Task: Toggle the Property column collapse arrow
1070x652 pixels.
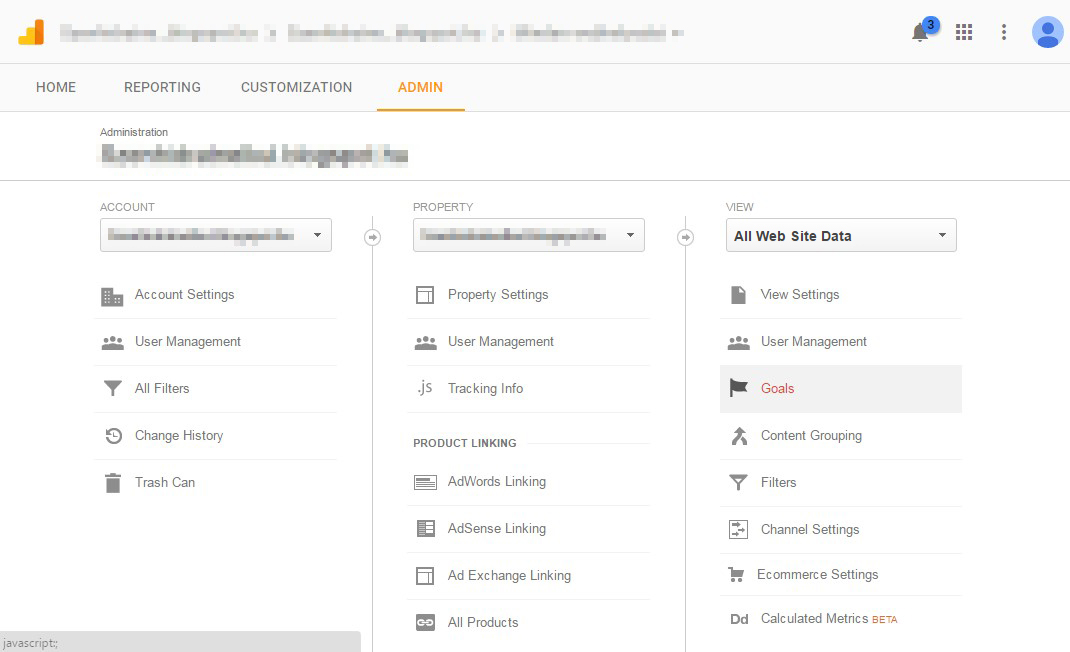Action: point(686,237)
